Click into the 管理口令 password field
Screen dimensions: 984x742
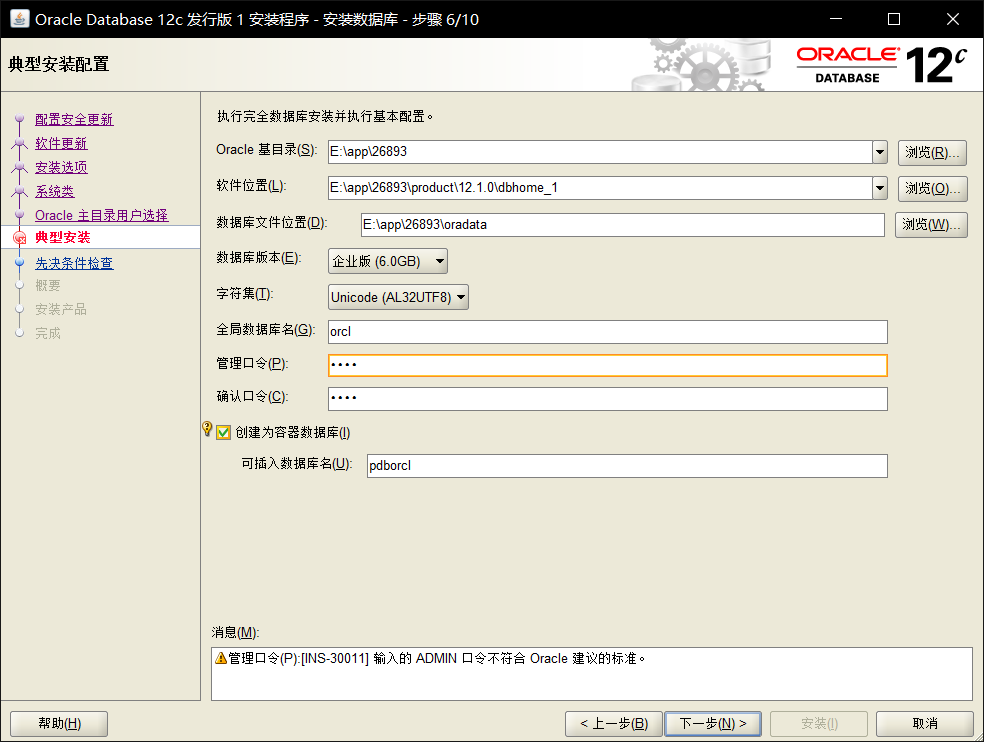point(607,365)
